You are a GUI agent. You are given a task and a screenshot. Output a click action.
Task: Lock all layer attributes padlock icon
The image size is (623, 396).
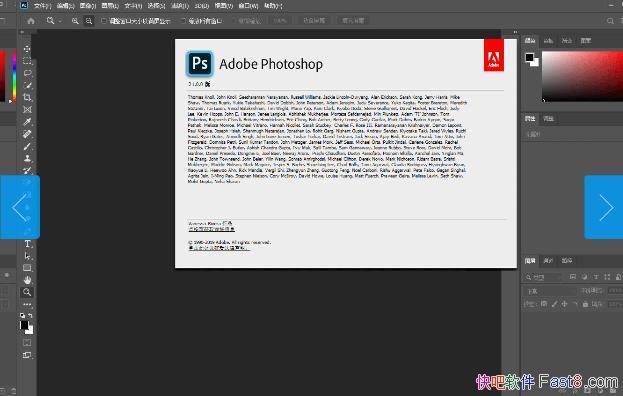(585, 304)
